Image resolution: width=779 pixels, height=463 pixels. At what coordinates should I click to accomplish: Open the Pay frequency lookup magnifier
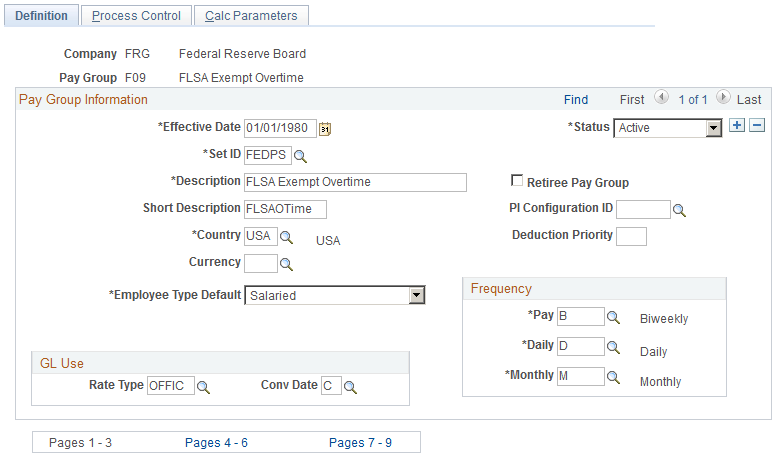point(613,317)
